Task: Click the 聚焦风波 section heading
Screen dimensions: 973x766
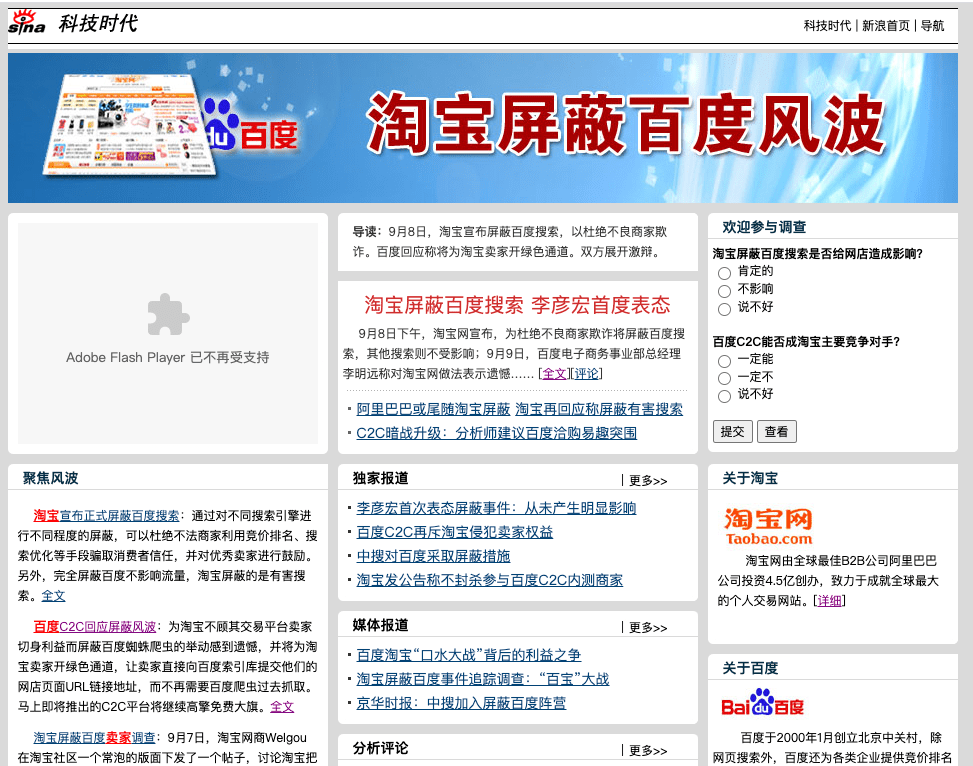Action: [50, 478]
